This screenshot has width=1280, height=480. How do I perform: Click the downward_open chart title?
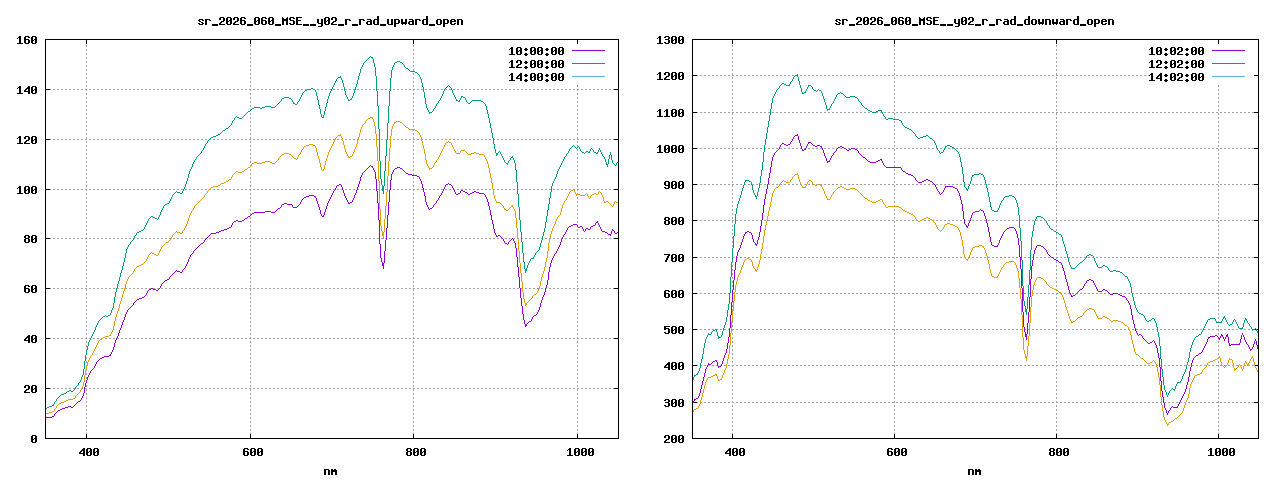click(x=974, y=21)
